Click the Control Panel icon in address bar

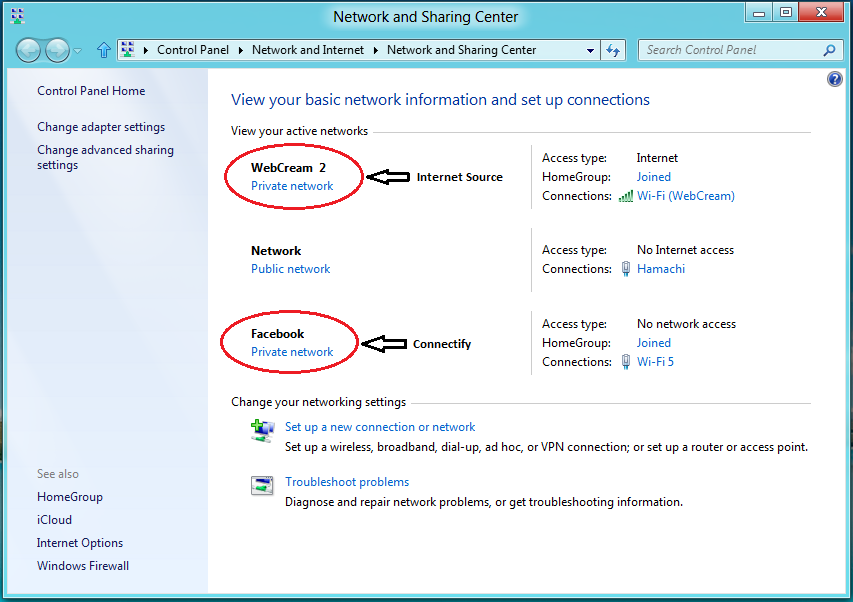128,49
